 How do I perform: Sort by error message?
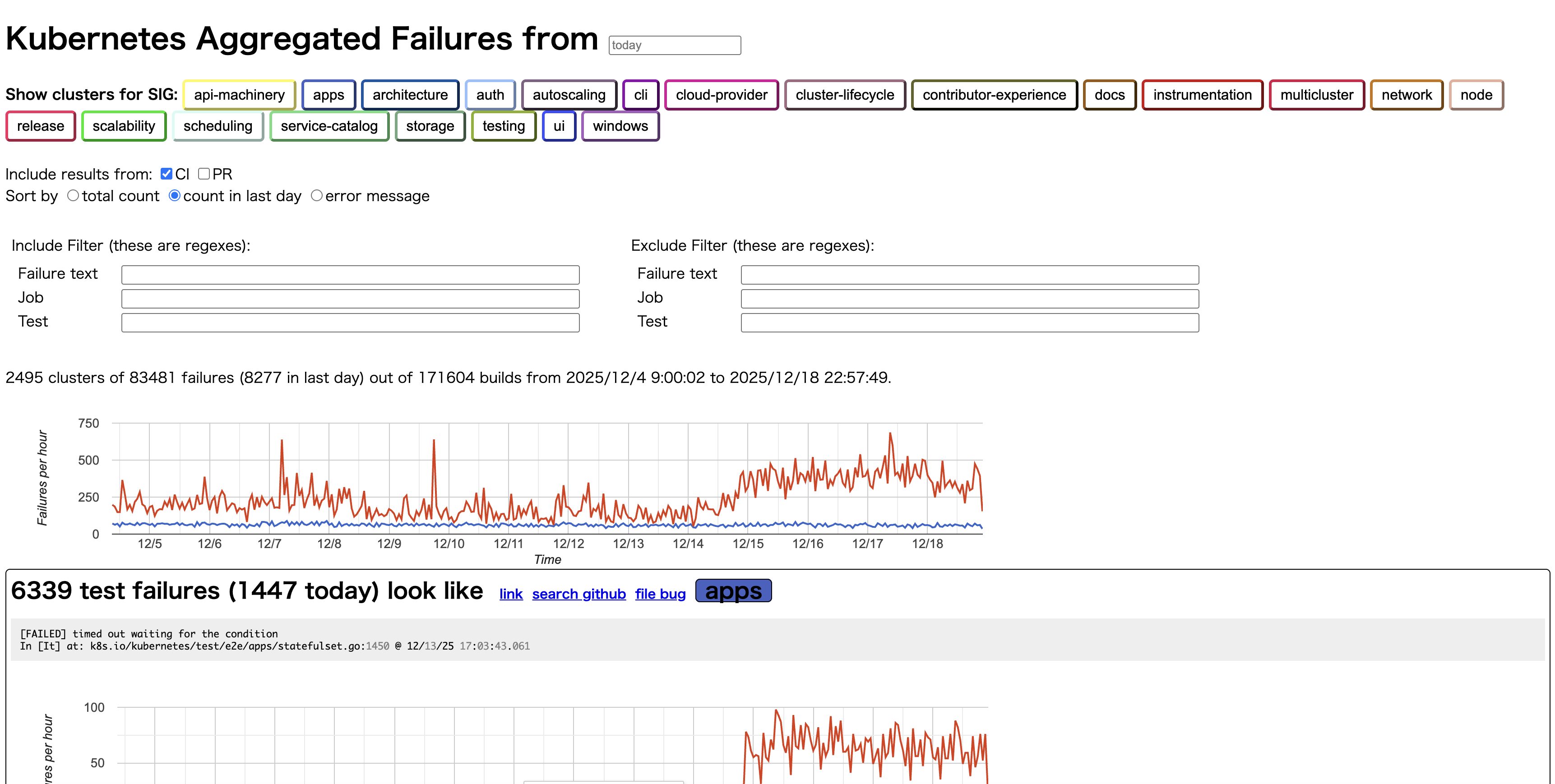[316, 195]
